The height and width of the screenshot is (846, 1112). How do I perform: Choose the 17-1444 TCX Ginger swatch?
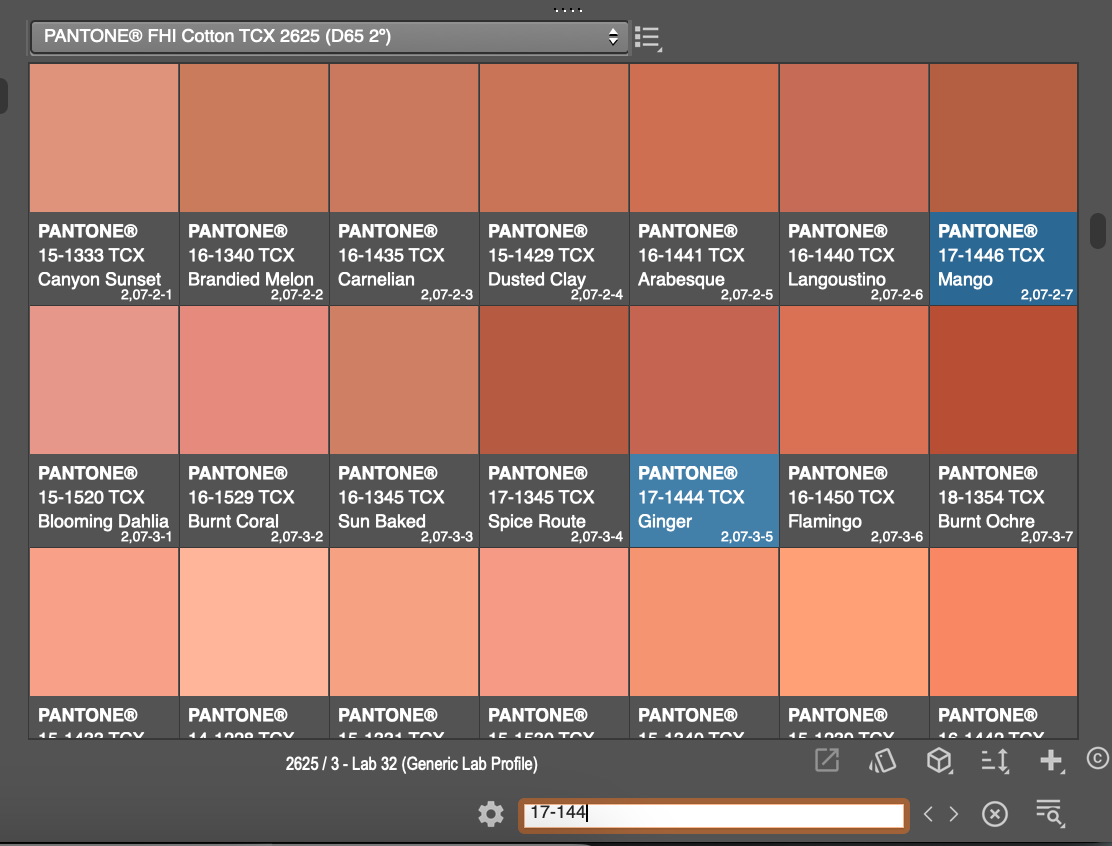[x=704, y=380]
